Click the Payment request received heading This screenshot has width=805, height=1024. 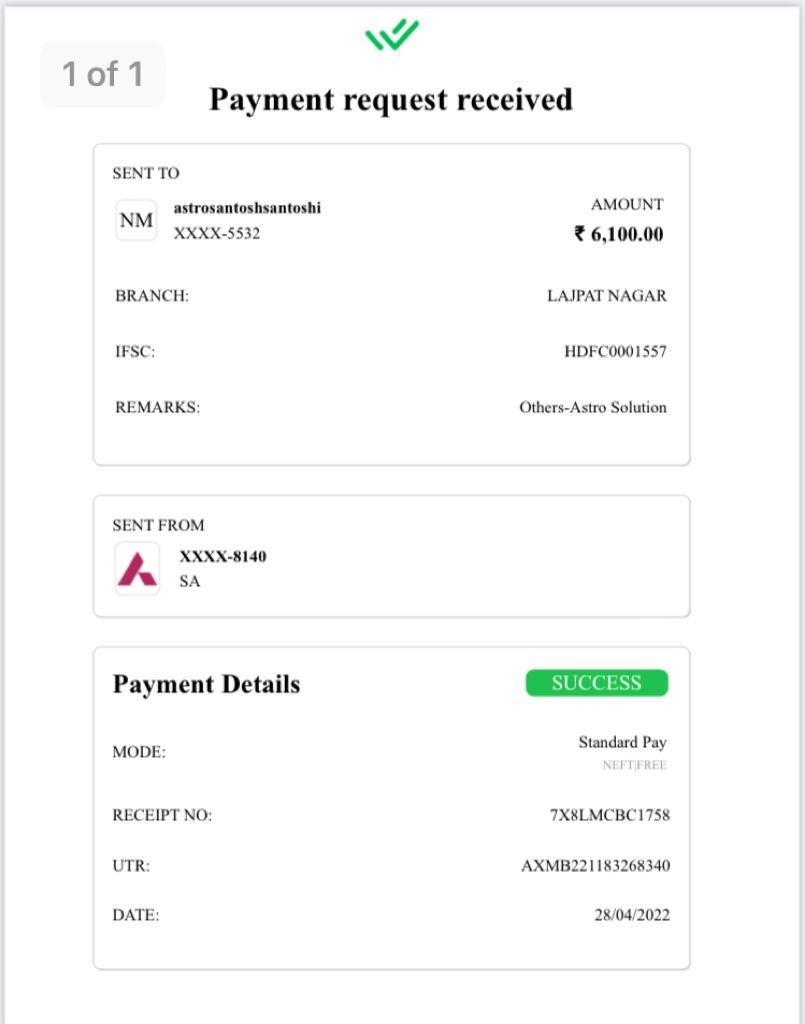(390, 100)
